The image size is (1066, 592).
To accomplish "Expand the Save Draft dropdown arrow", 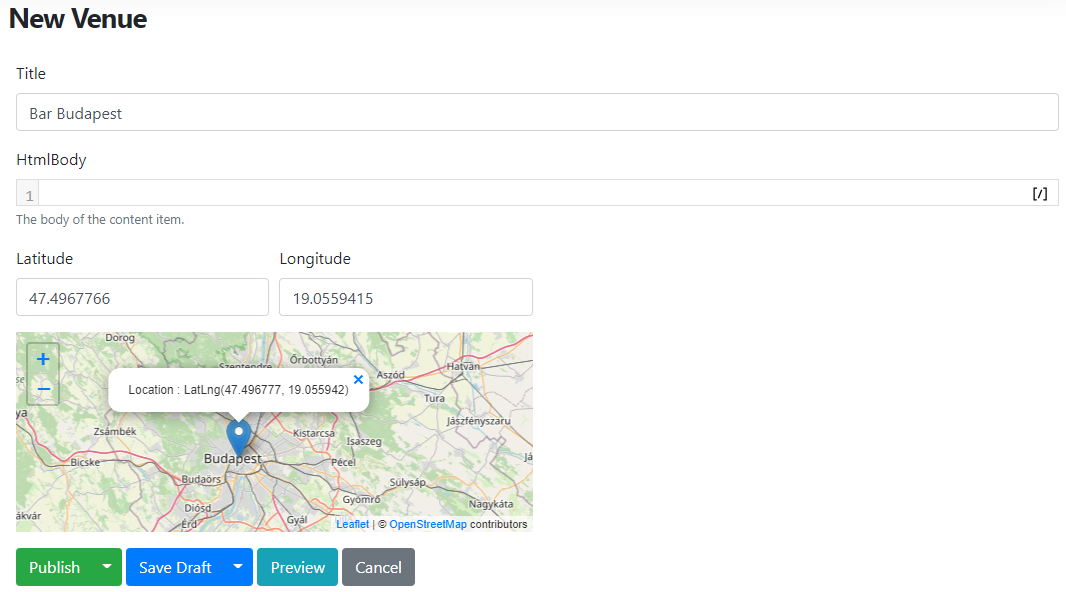I will [238, 567].
